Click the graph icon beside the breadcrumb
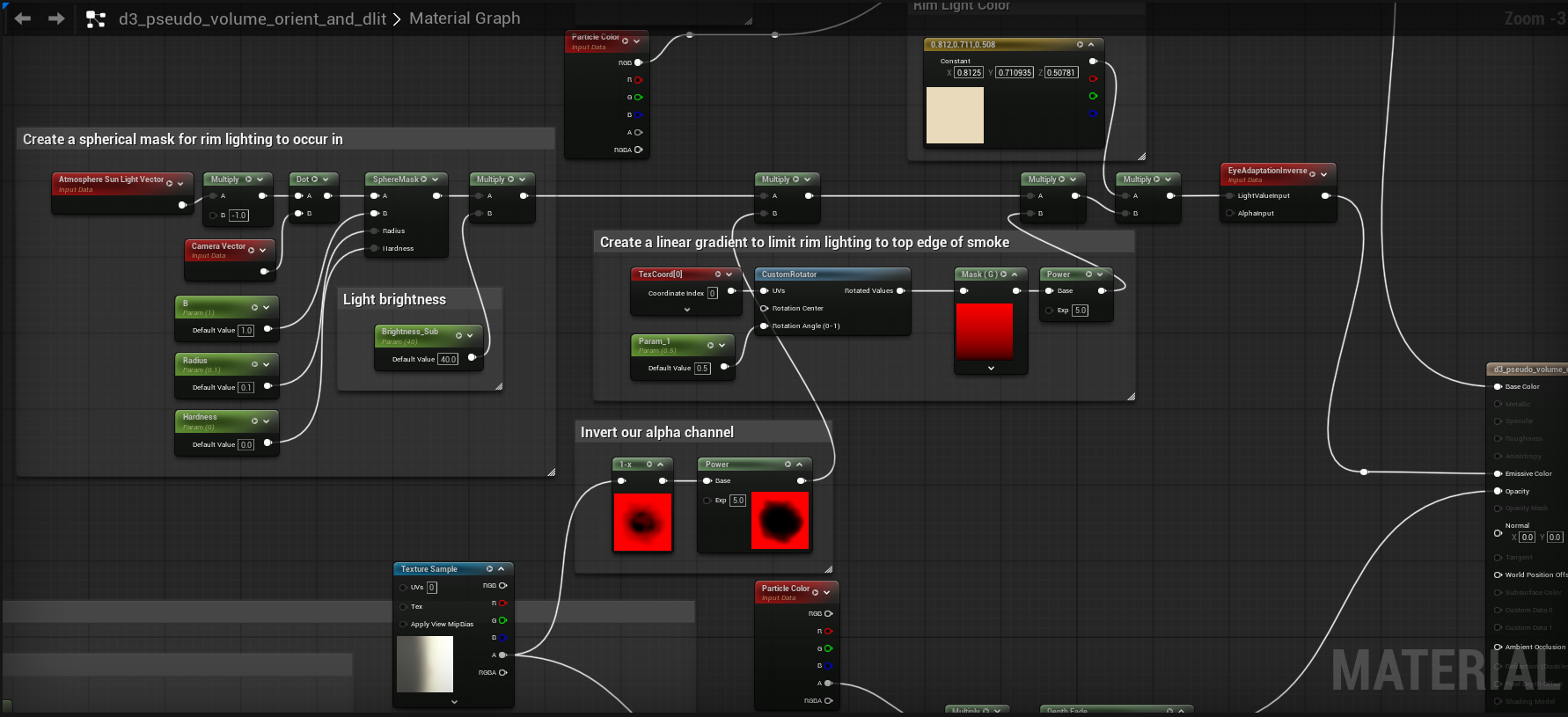This screenshot has height=717, width=1568. click(x=95, y=18)
